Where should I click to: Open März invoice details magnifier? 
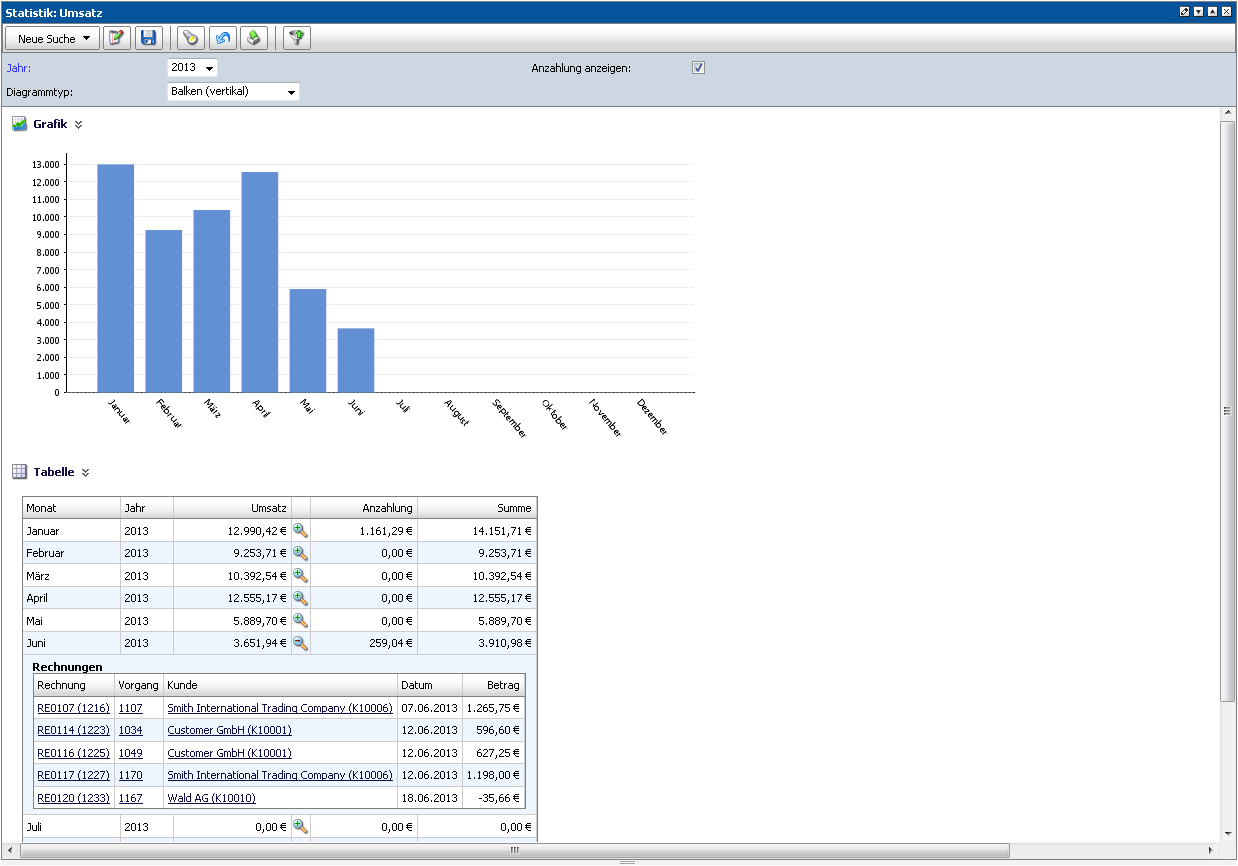[x=300, y=576]
